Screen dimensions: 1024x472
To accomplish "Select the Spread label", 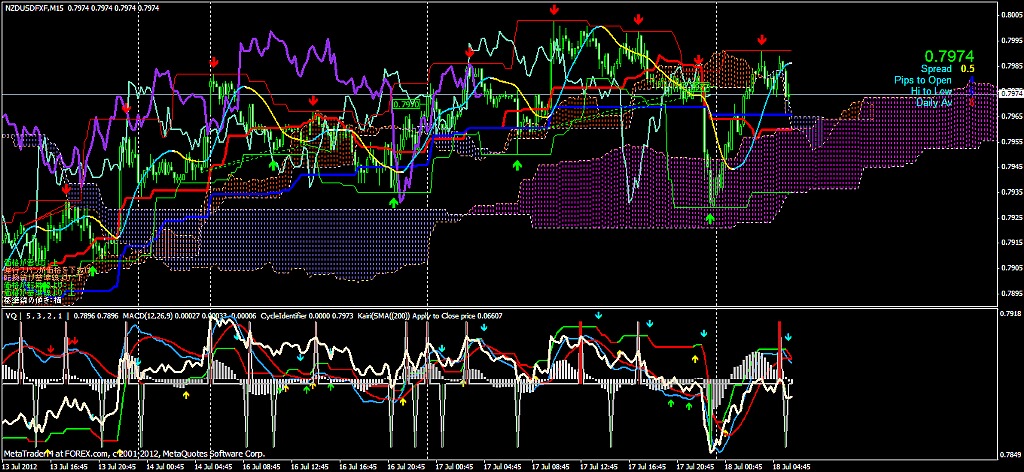I will tap(937, 69).
